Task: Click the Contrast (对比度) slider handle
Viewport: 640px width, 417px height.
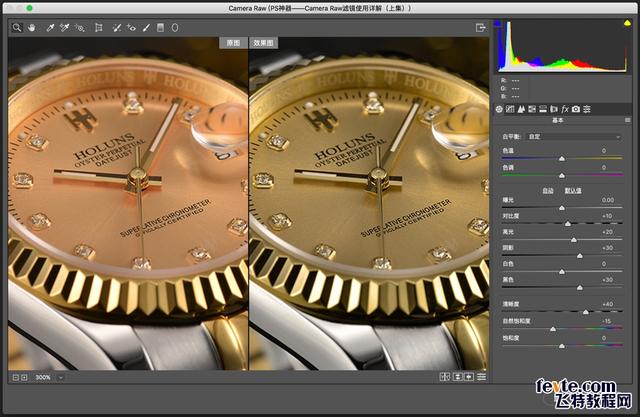Action: (568, 224)
